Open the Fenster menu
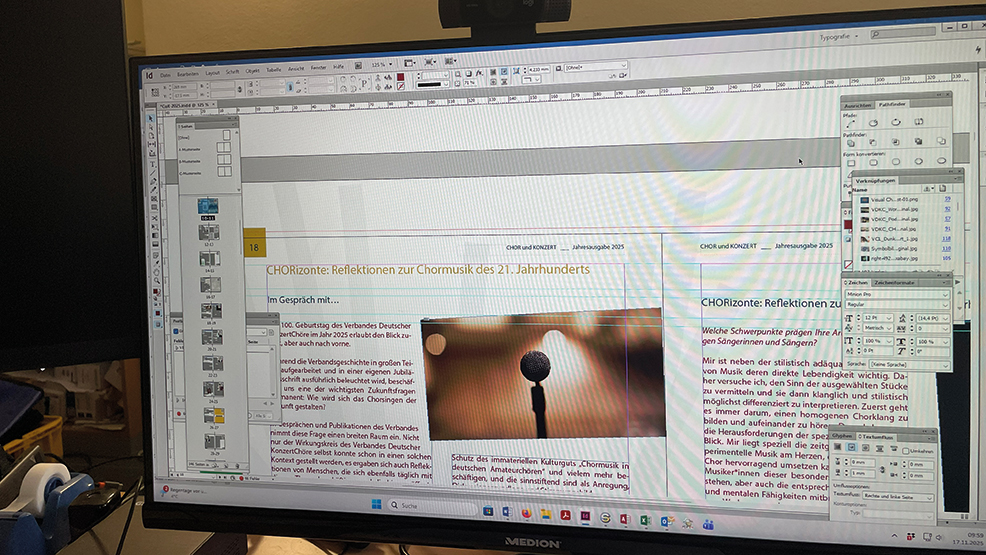The width and height of the screenshot is (986, 555). tap(318, 67)
